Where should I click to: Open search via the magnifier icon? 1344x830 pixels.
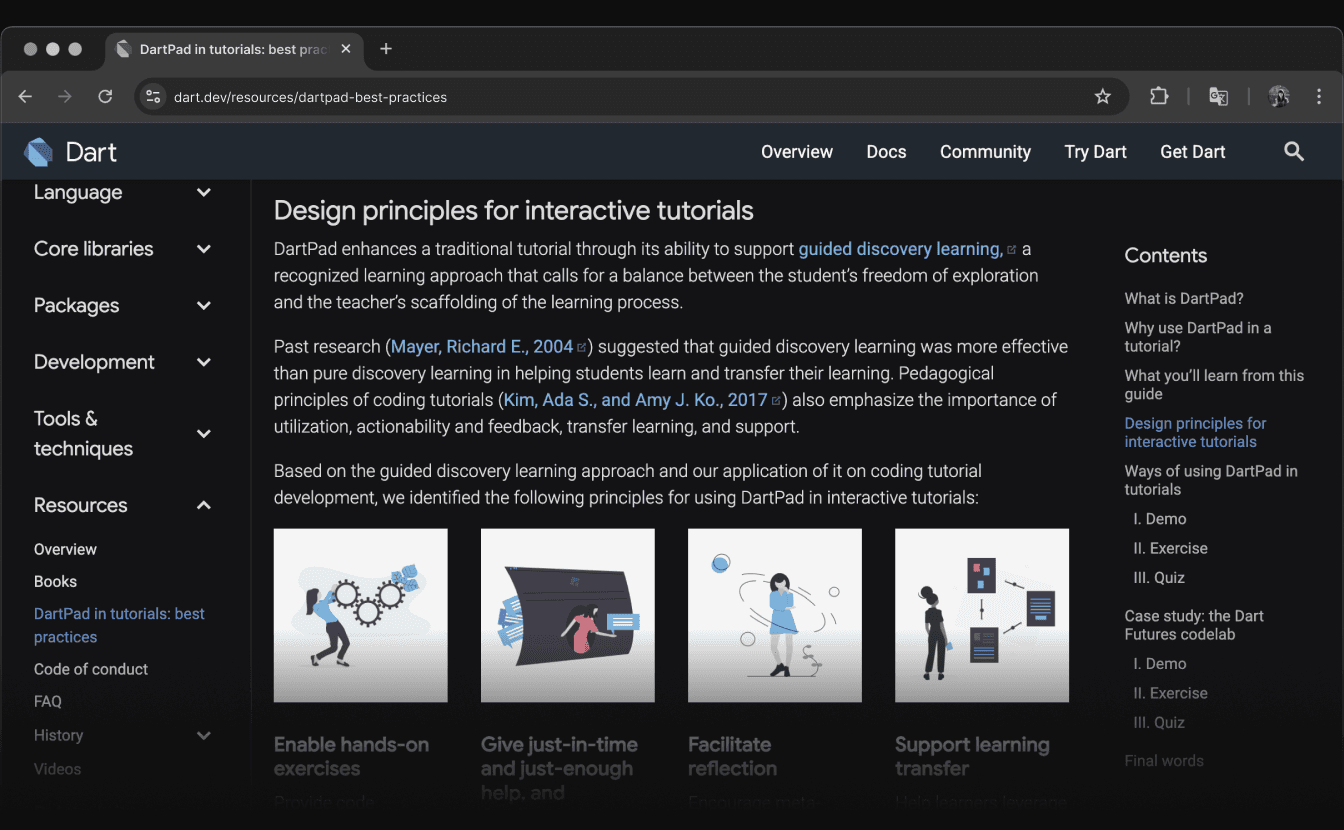pos(1294,151)
